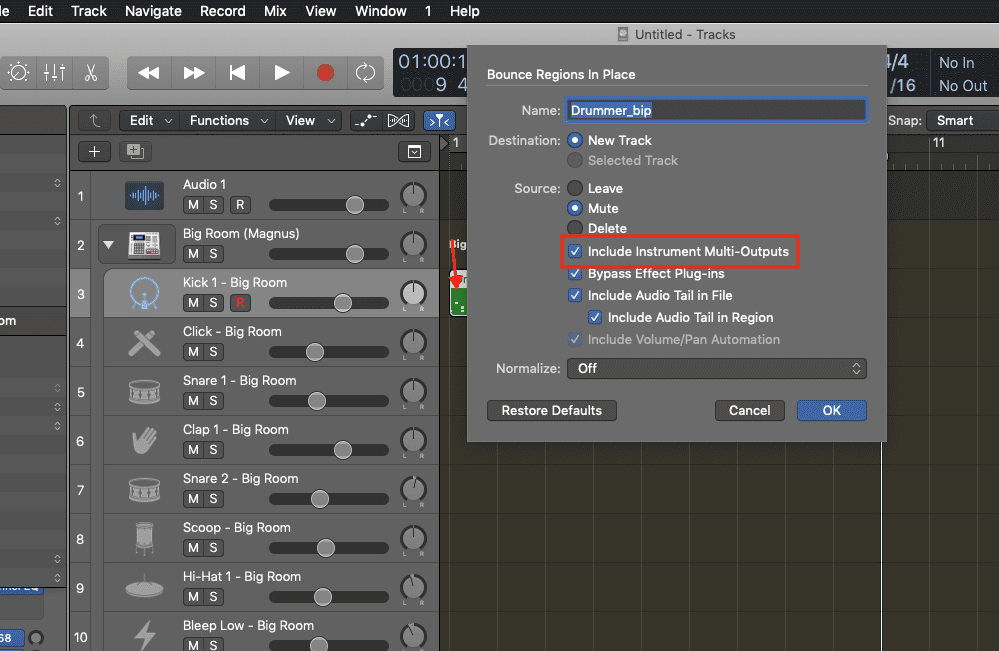The image size is (999, 651).
Task: Toggle Include Audio Tail in File
Action: click(575, 295)
